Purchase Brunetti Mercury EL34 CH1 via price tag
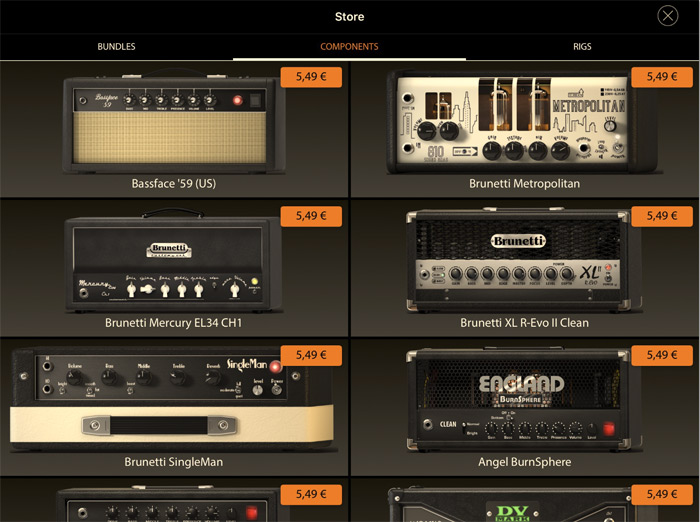700x522 pixels. click(x=311, y=216)
